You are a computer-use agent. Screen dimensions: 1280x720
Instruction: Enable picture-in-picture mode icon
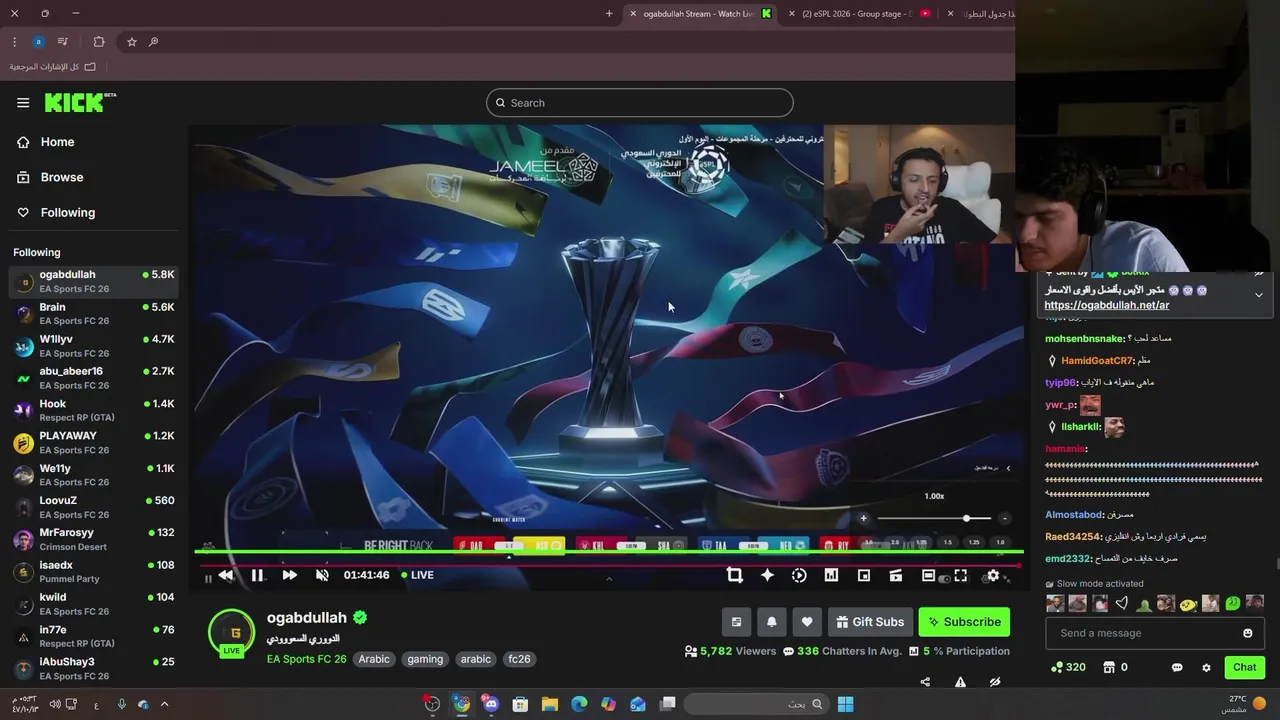coord(864,575)
